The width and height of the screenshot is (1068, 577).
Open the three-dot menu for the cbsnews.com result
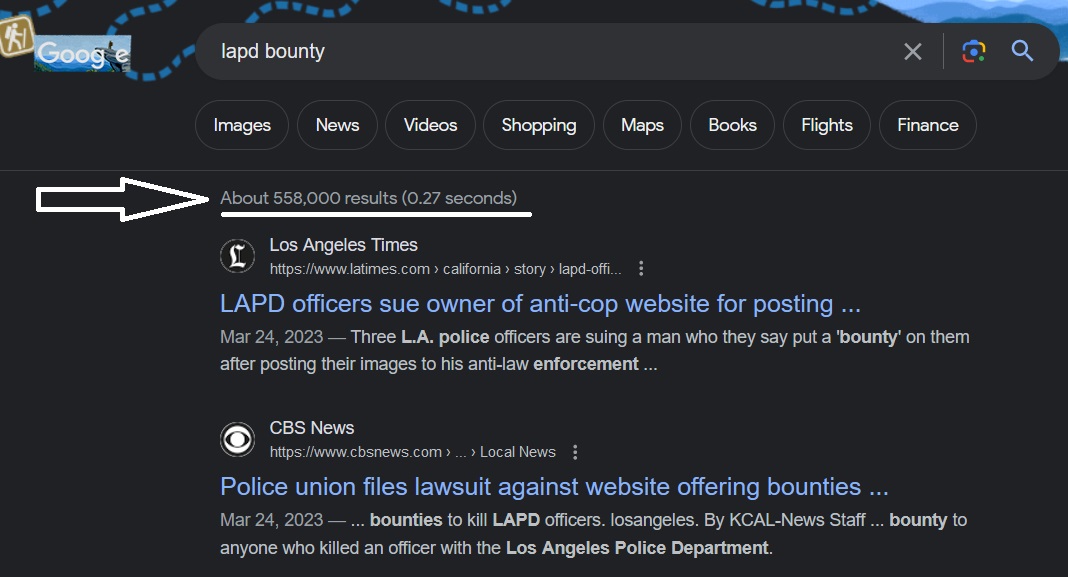(x=576, y=452)
